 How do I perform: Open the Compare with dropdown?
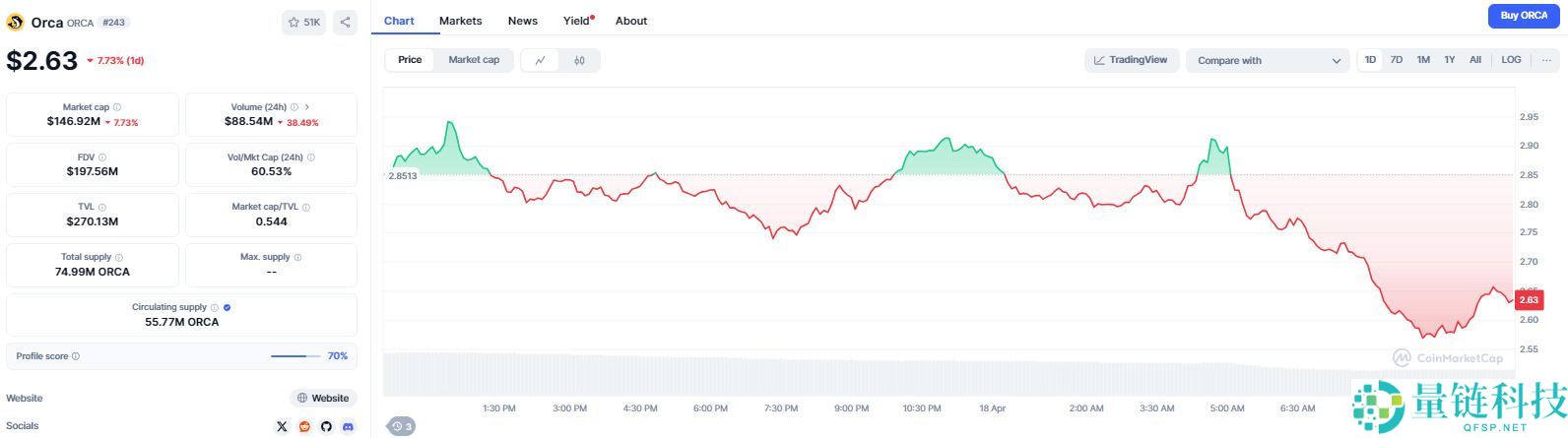coord(1268,61)
